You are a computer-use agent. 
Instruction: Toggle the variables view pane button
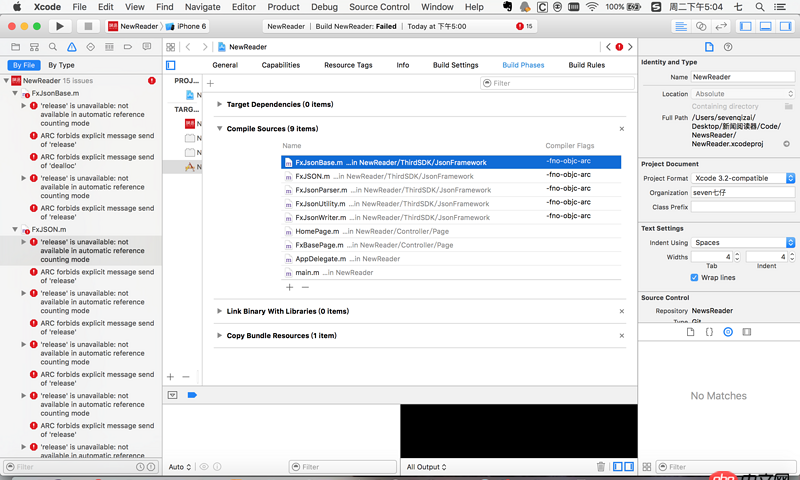[618, 467]
